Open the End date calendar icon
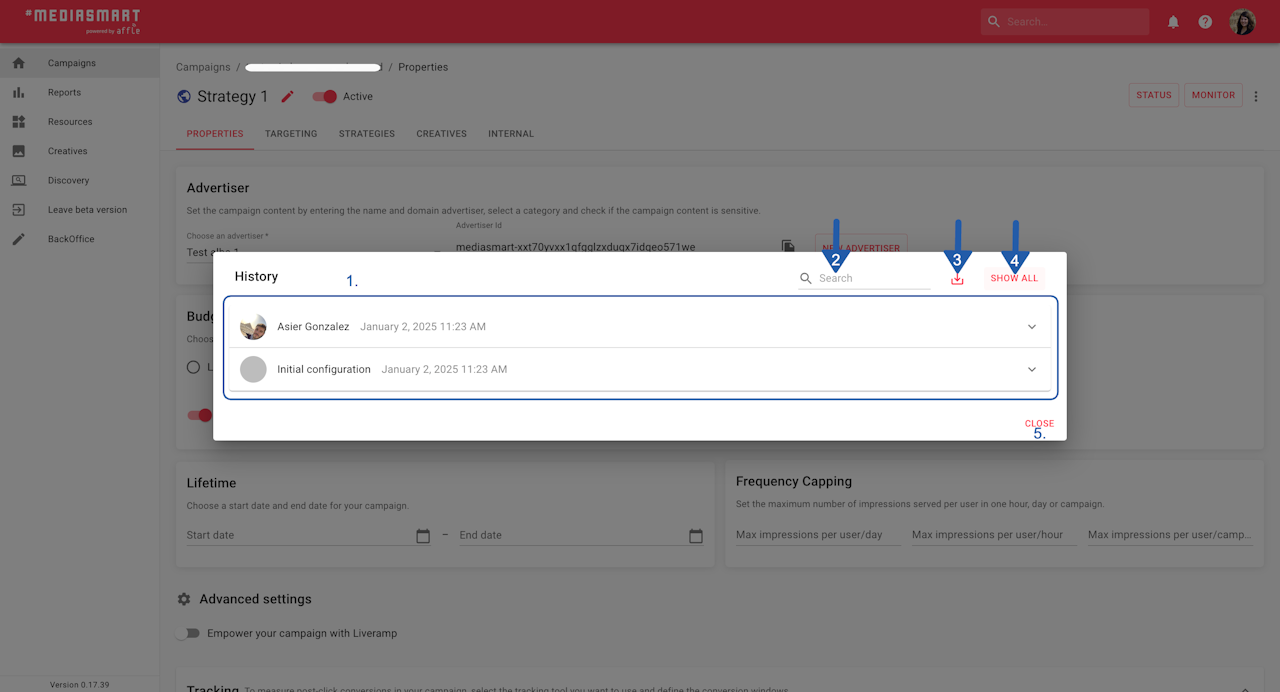This screenshot has width=1280, height=692. pos(696,536)
